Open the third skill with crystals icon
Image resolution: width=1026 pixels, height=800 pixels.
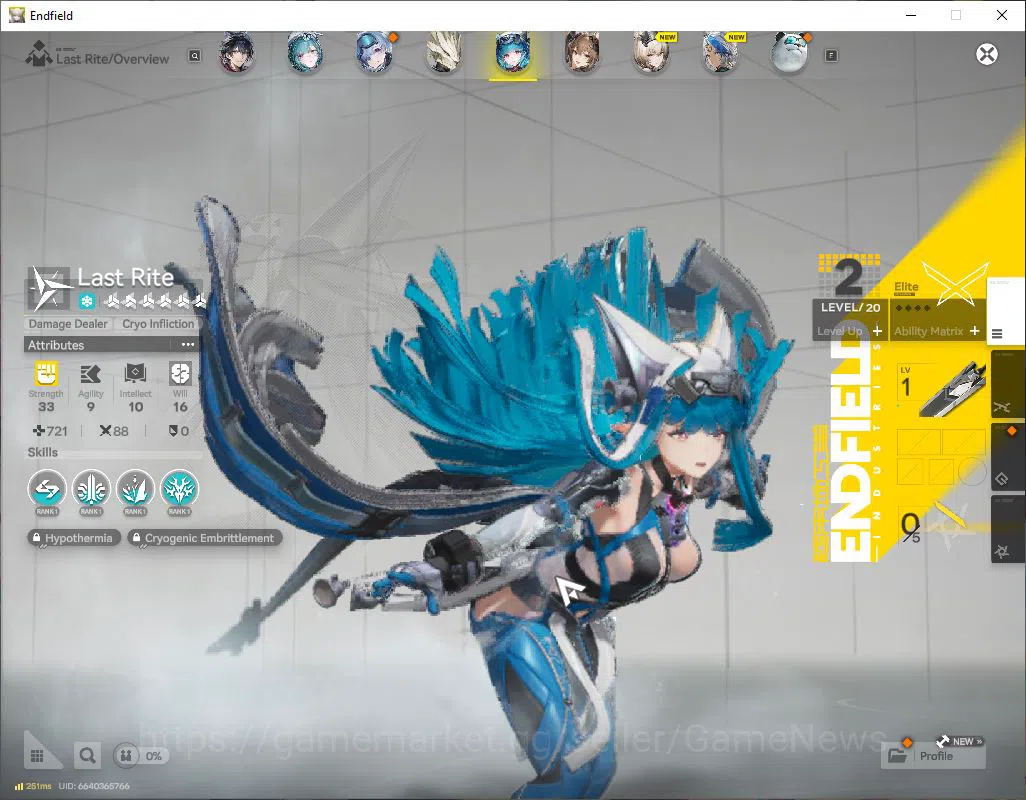tap(135, 489)
